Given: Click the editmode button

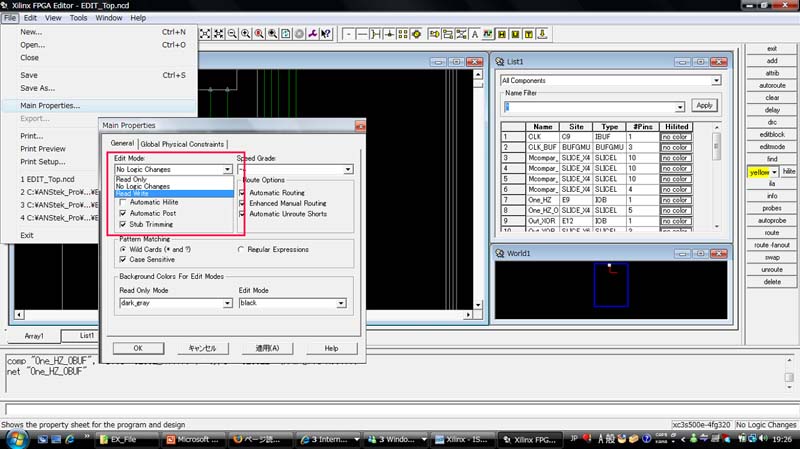Looking at the screenshot, I should (772, 146).
